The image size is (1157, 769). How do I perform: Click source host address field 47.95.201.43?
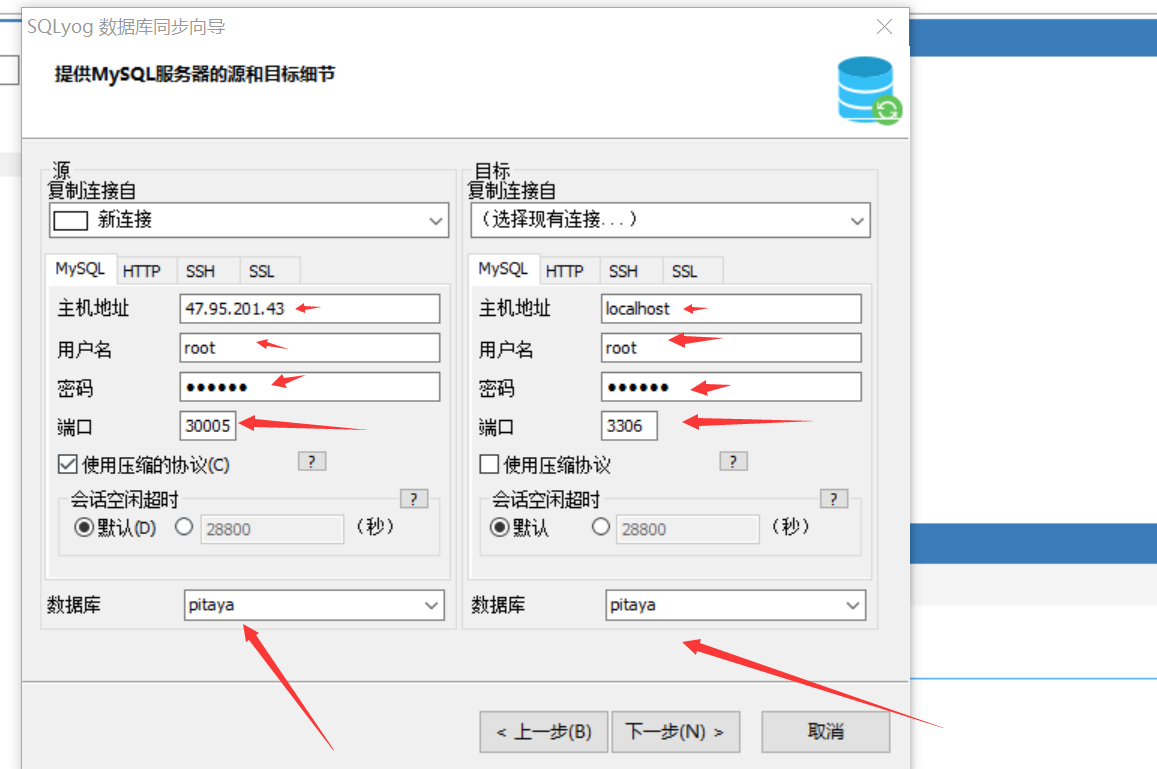click(310, 308)
